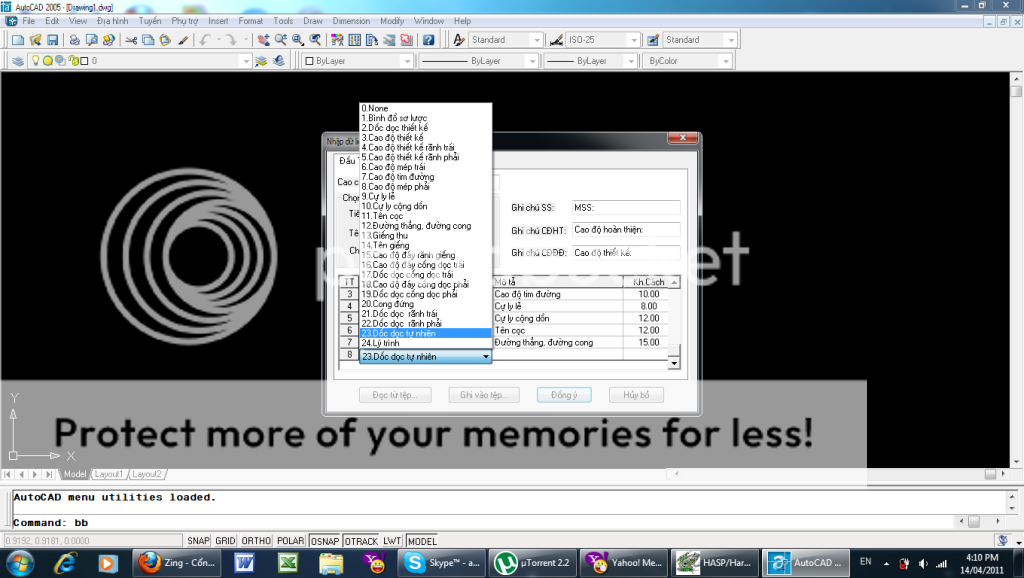Open the layer list dropdown
Viewport: 1024px width, 578px height.
point(246,61)
